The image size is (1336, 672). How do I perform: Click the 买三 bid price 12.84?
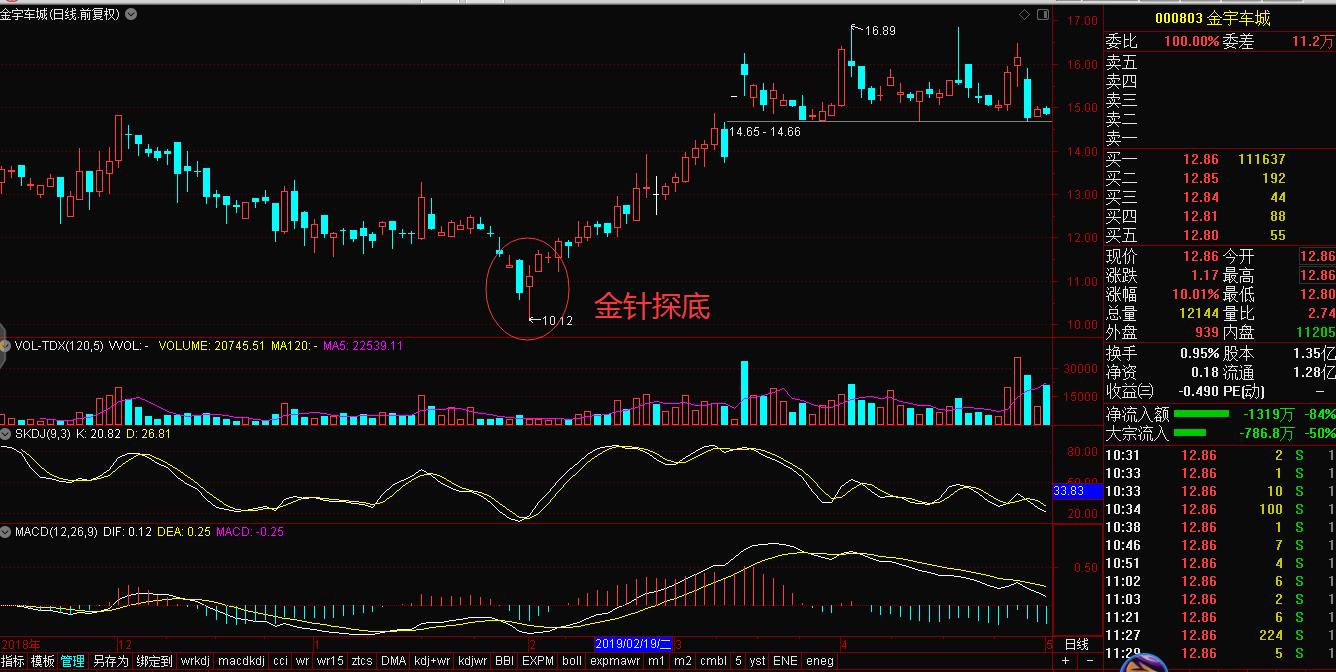point(1200,197)
